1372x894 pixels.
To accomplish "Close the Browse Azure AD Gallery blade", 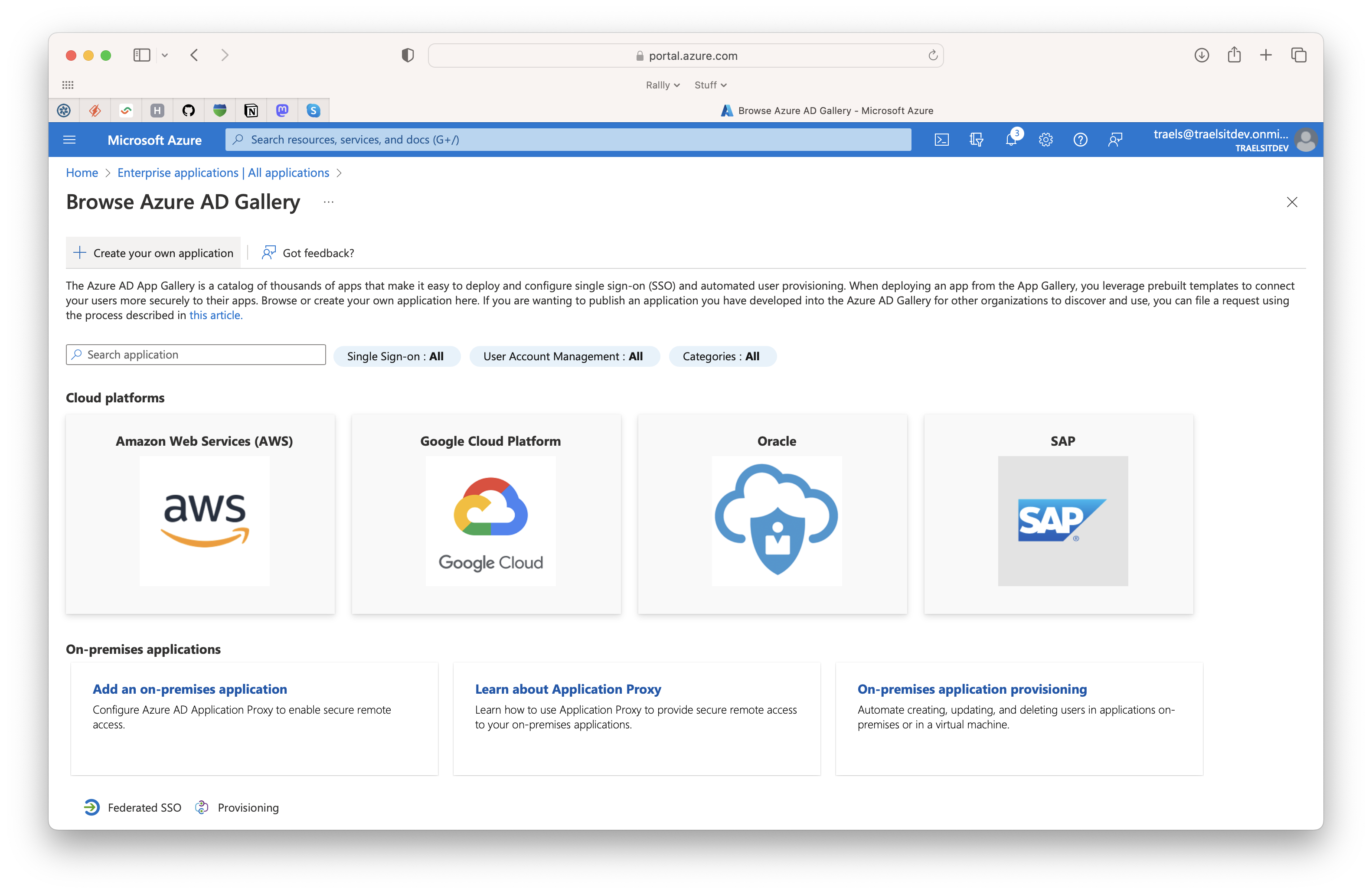I will (x=1292, y=202).
